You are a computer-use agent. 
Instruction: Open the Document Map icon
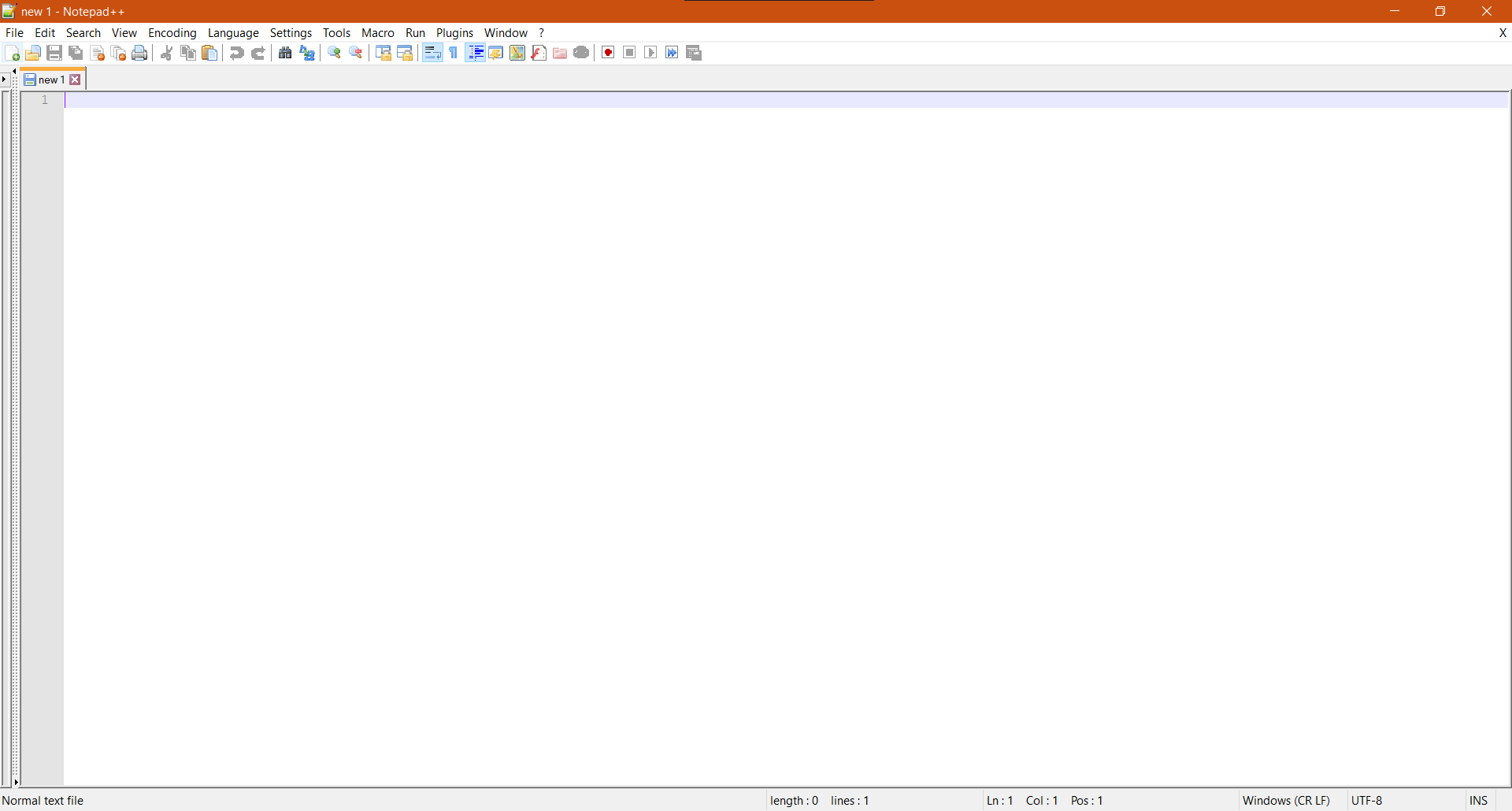(517, 53)
